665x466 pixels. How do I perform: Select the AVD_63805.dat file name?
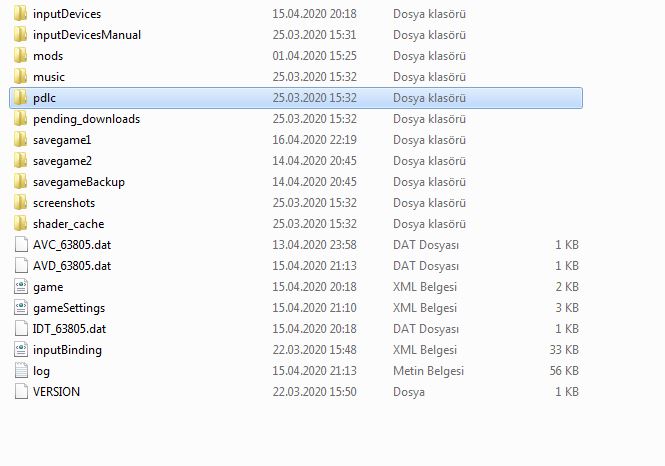point(72,265)
